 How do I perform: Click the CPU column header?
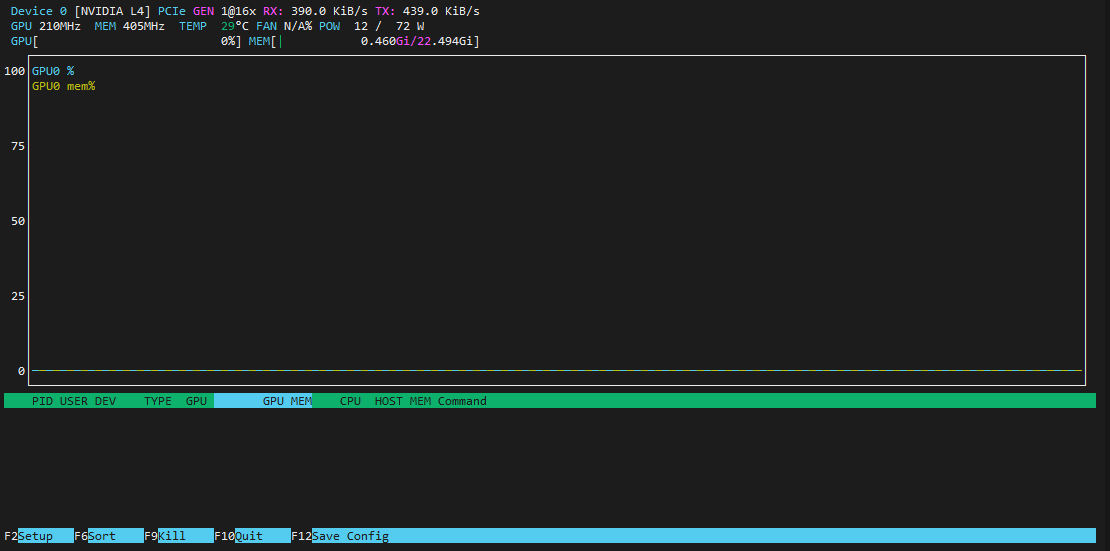(350, 401)
